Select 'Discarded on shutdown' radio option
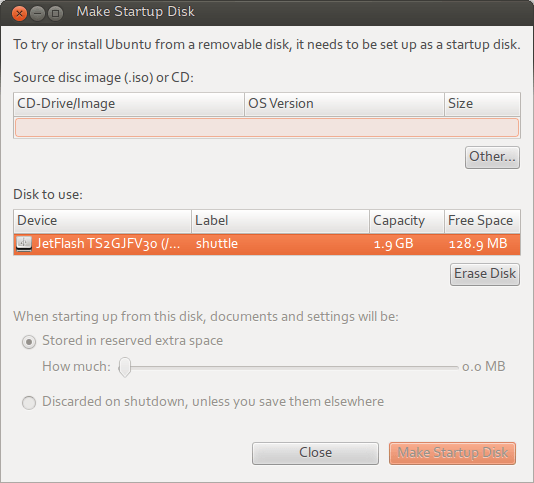The height and width of the screenshot is (483, 534). 29,403
